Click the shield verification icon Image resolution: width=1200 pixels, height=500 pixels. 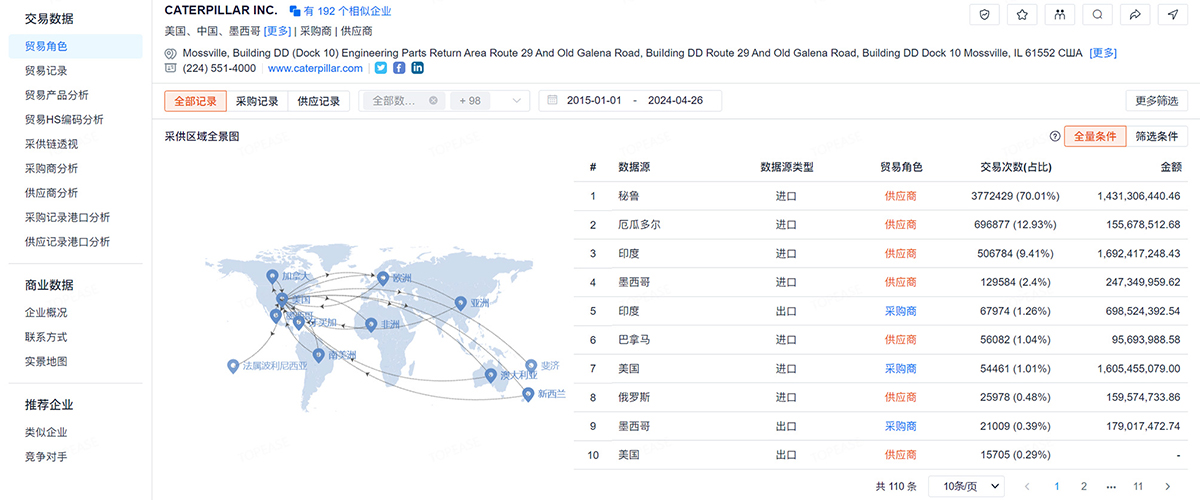985,15
